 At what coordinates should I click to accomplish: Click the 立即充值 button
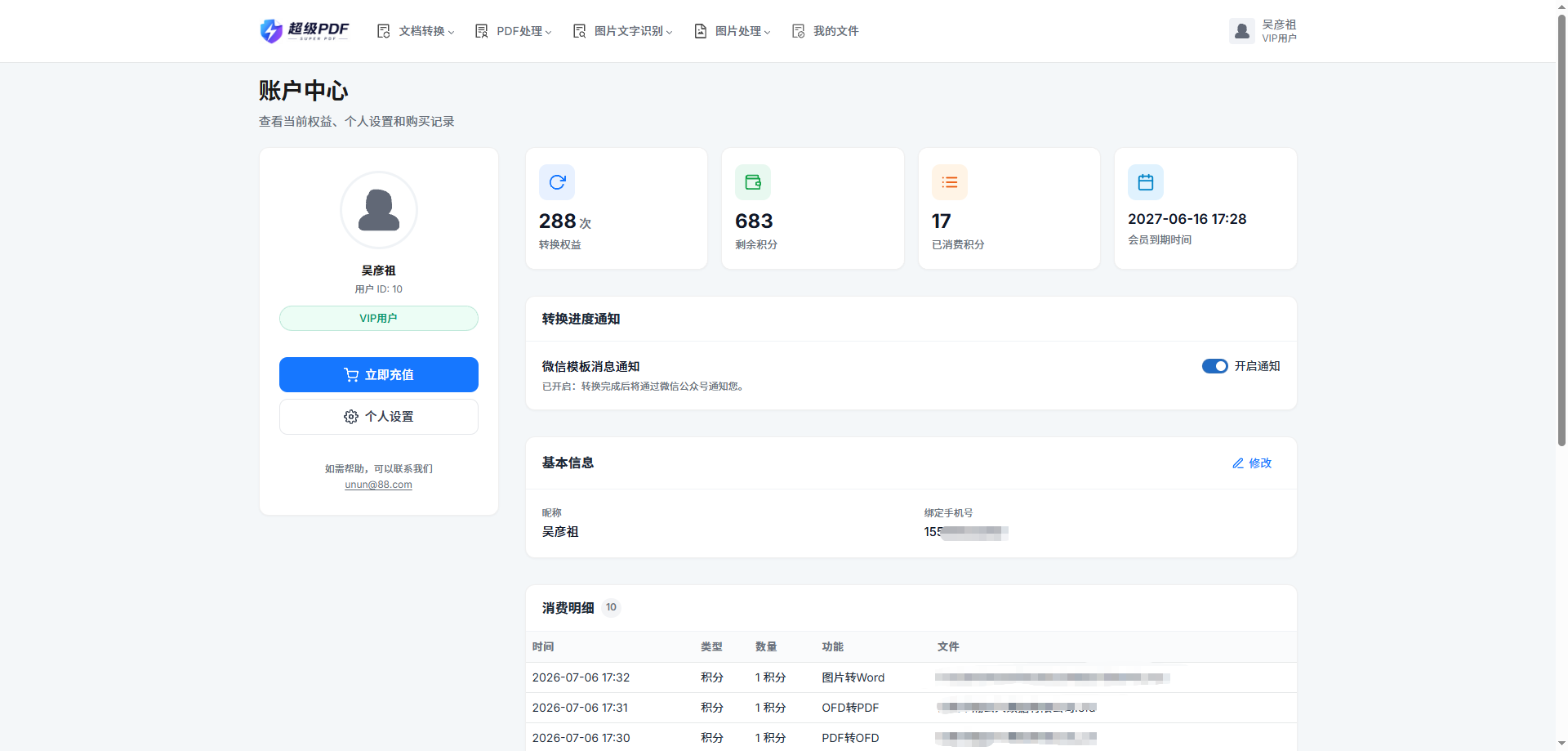[x=379, y=374]
